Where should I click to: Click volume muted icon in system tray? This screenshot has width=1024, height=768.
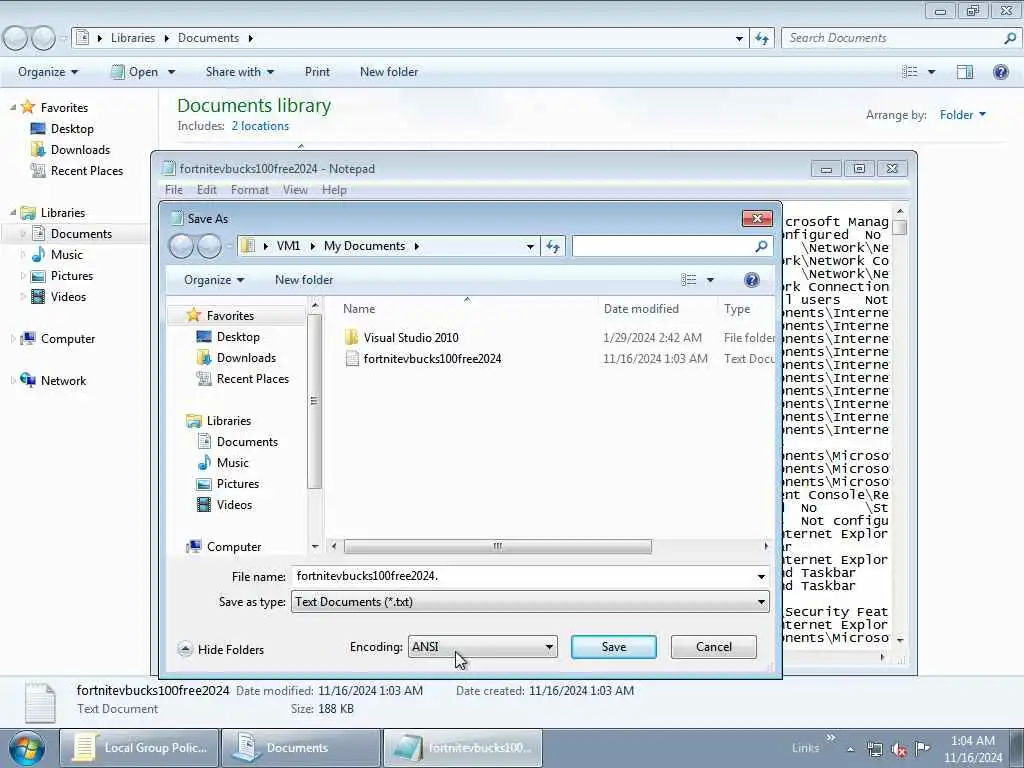(x=899, y=750)
